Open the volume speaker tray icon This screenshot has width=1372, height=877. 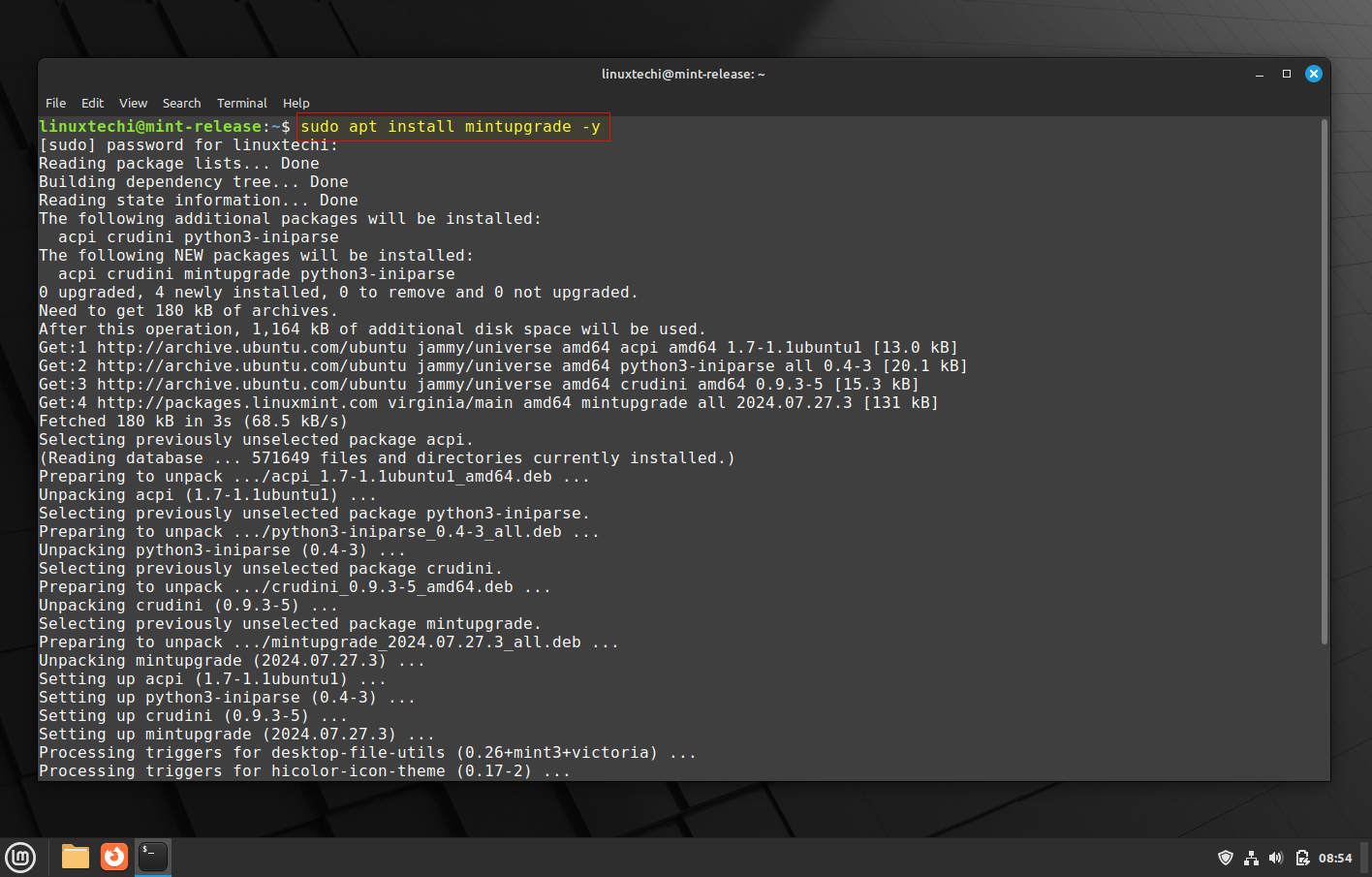pyautogui.click(x=1276, y=858)
